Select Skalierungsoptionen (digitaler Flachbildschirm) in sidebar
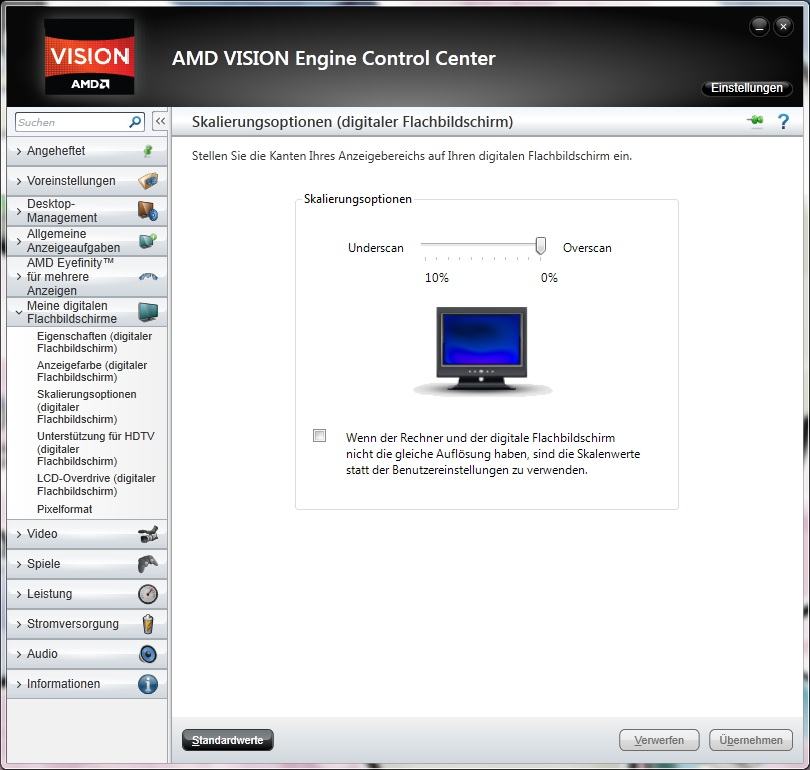The image size is (810, 770). pos(87,406)
